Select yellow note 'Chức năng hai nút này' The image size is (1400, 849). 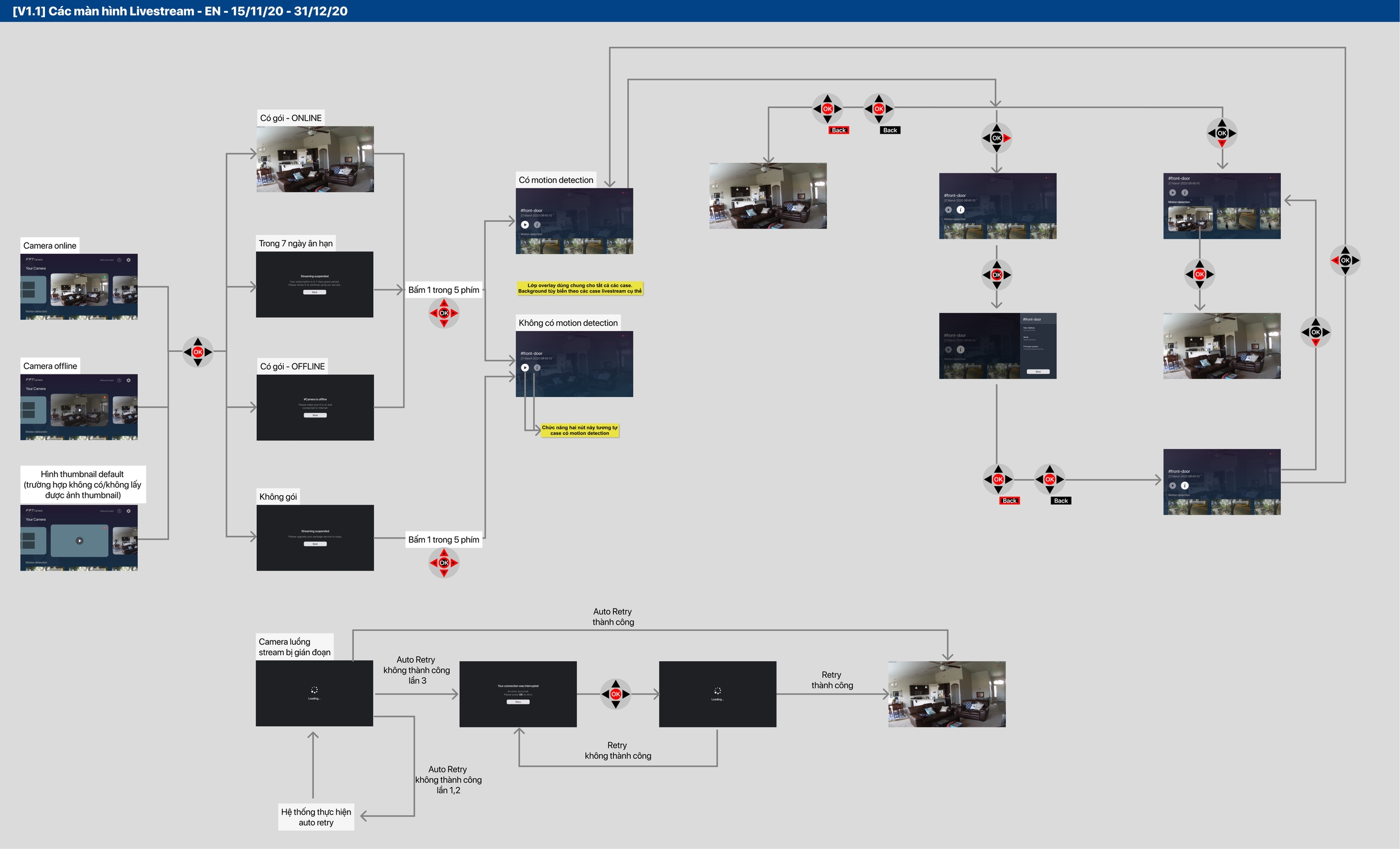[580, 430]
